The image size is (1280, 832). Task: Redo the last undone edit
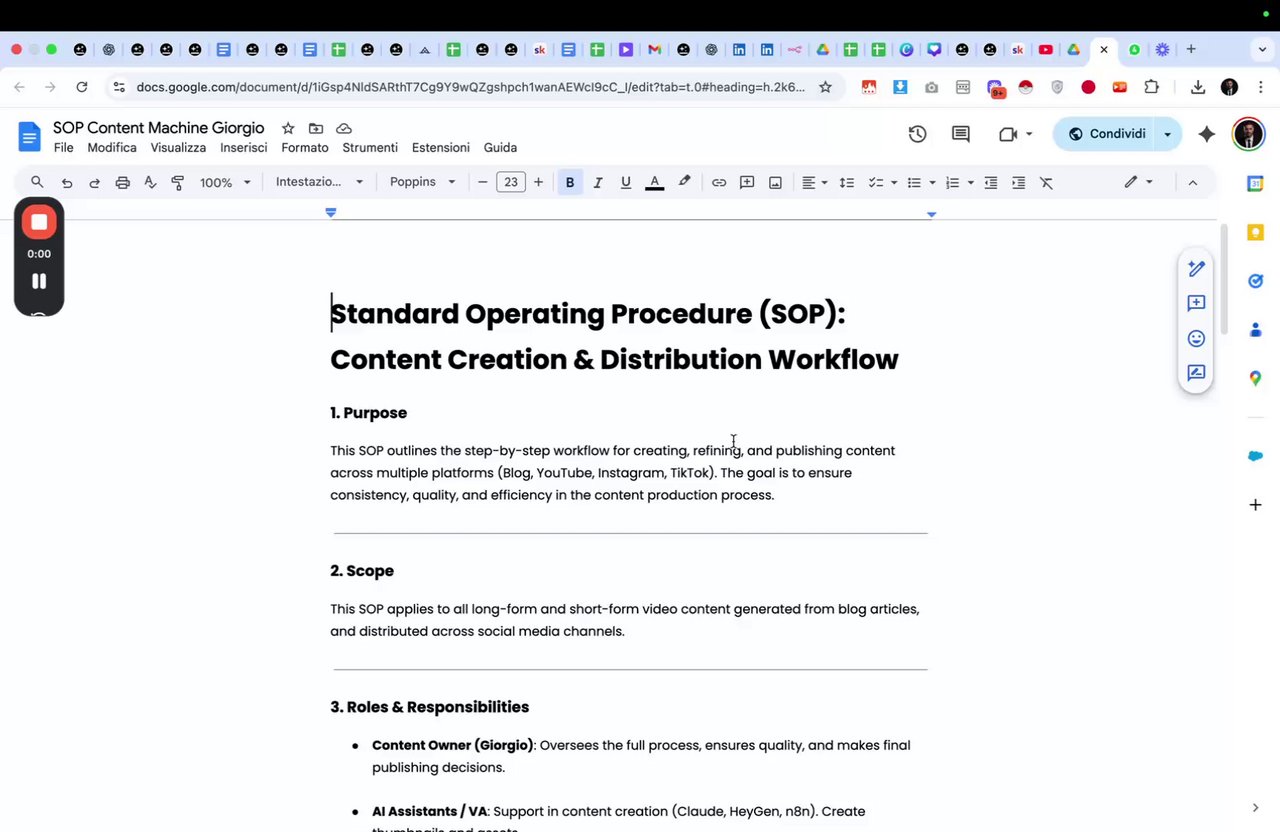(x=95, y=182)
